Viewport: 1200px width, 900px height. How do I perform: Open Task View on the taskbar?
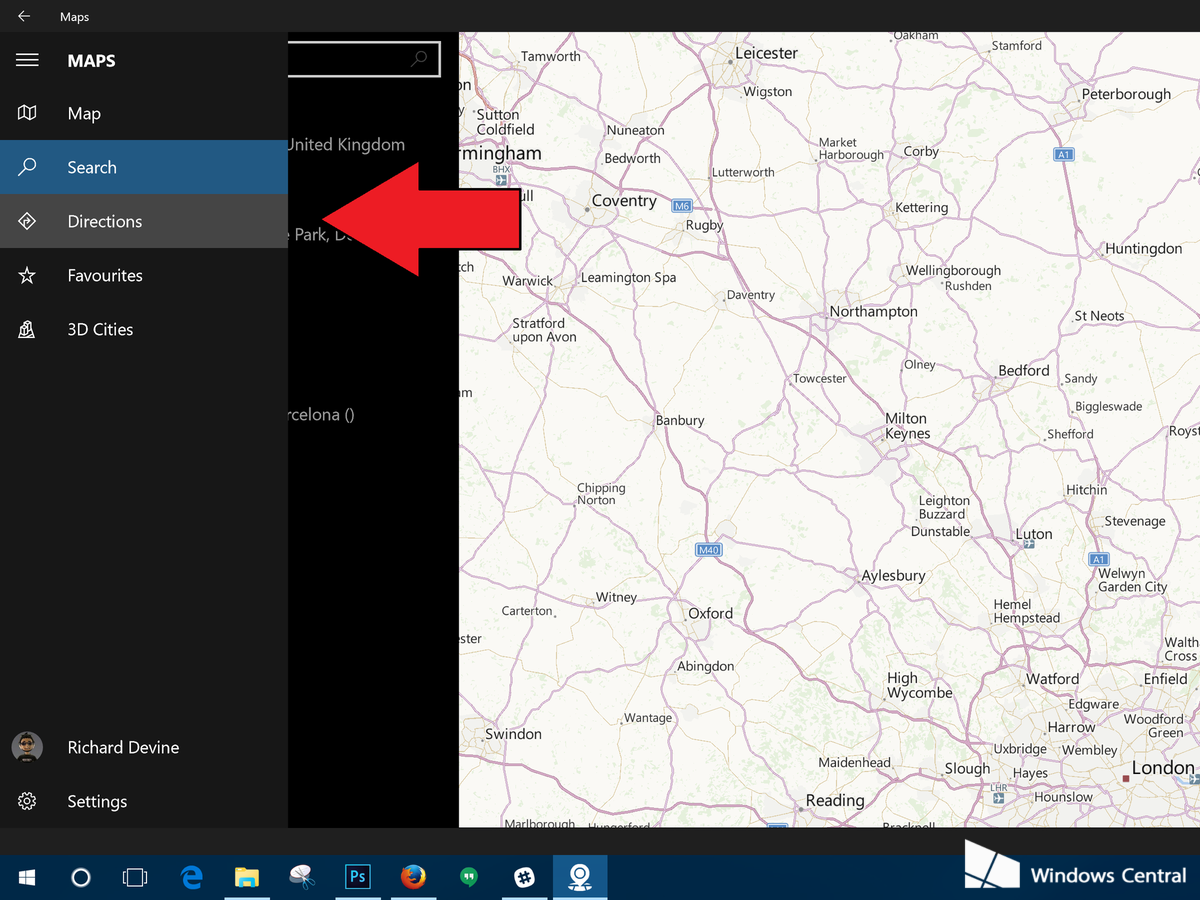tap(135, 877)
